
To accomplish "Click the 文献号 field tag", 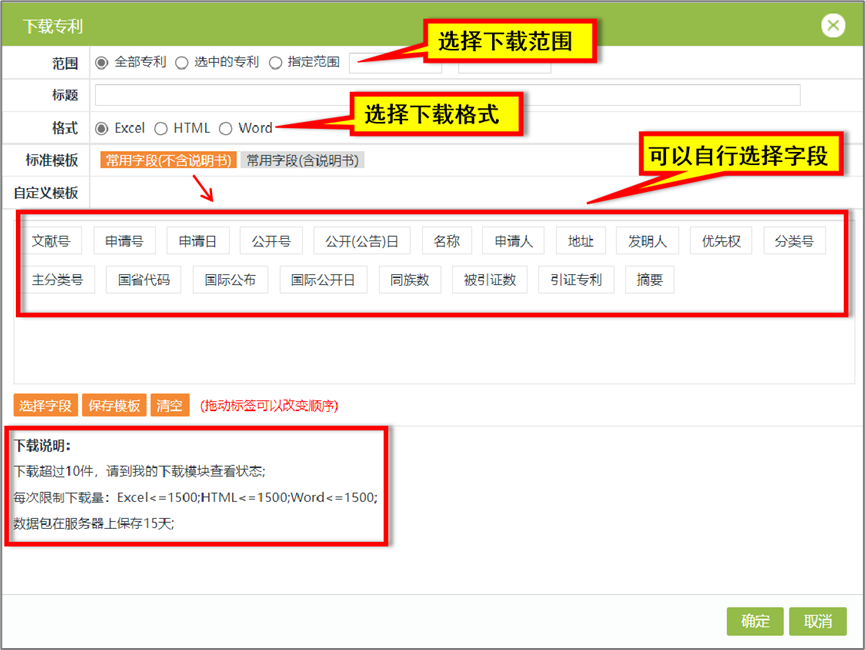I will [x=51, y=241].
